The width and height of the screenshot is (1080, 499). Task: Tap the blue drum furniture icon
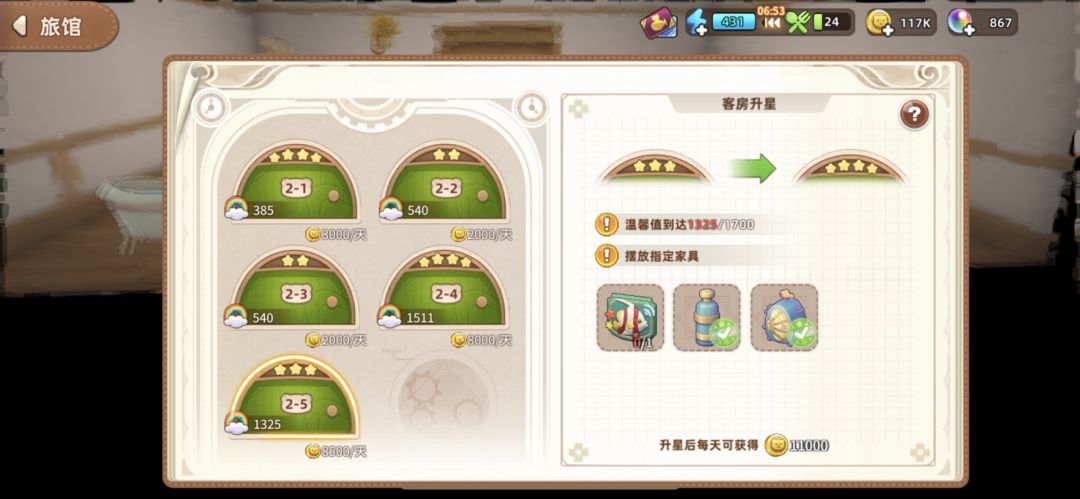[x=784, y=318]
